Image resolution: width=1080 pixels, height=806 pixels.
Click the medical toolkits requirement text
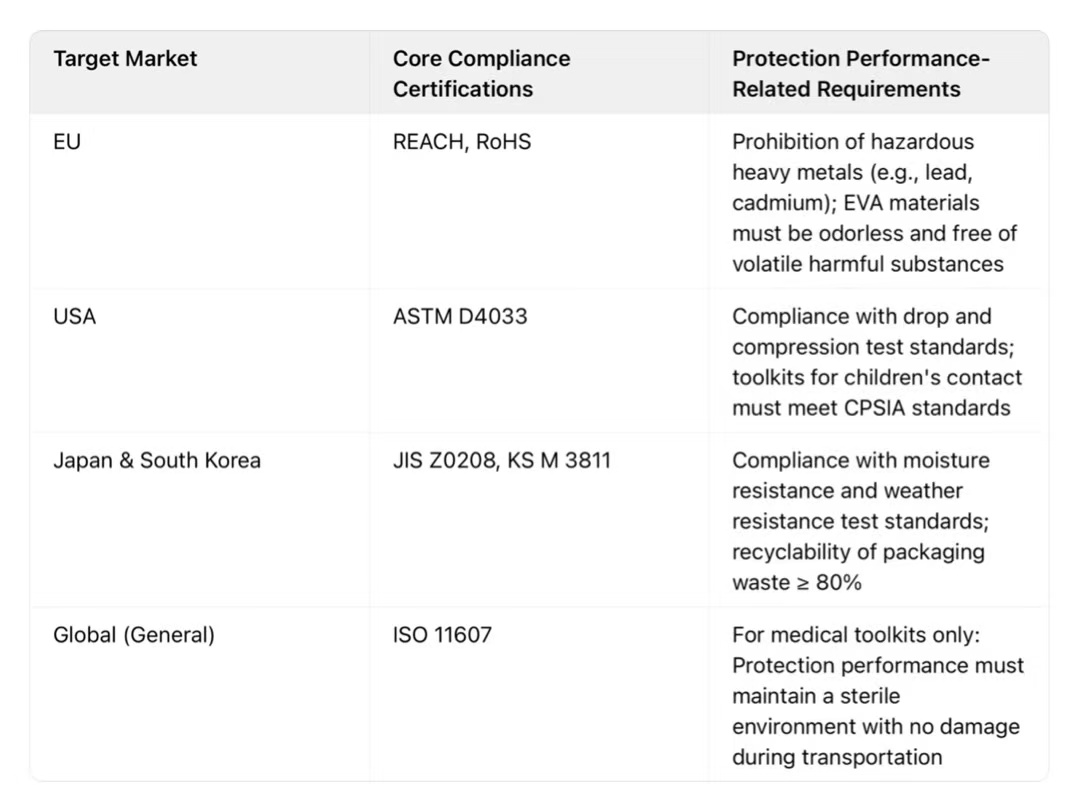coord(861,635)
